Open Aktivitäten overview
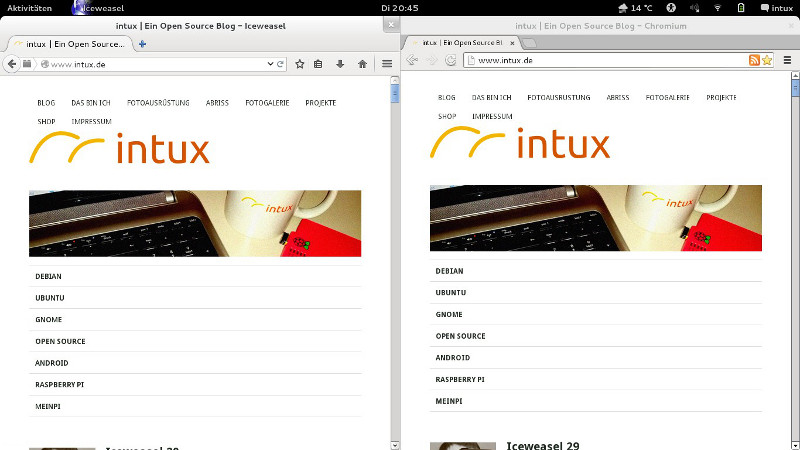This screenshot has width=800, height=450. (30, 8)
